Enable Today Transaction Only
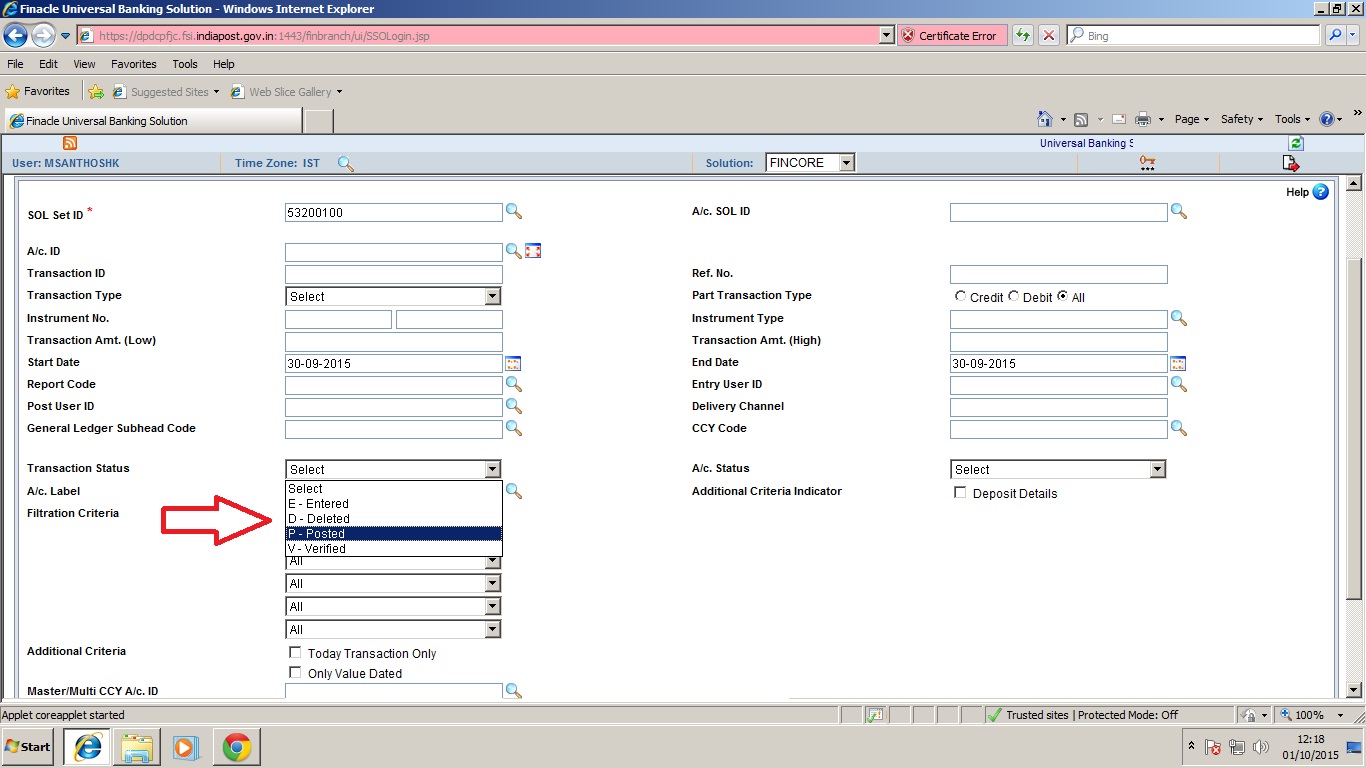1366x768 pixels. point(295,652)
